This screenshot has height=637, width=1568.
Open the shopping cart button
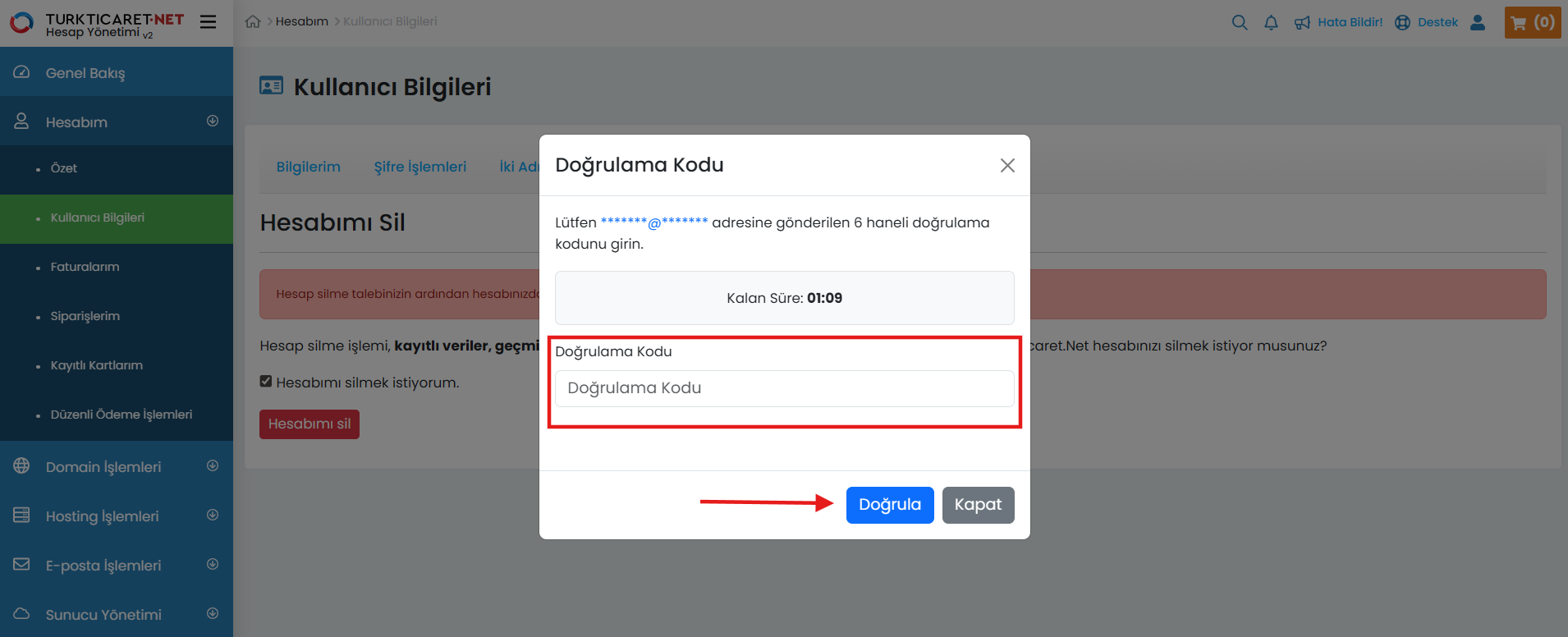click(x=1532, y=23)
